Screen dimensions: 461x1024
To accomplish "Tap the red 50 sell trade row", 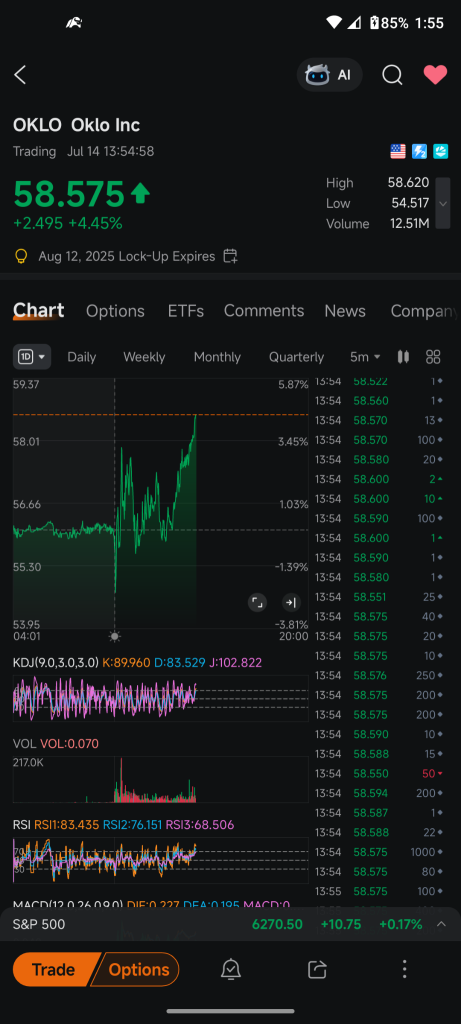I will click(379, 773).
